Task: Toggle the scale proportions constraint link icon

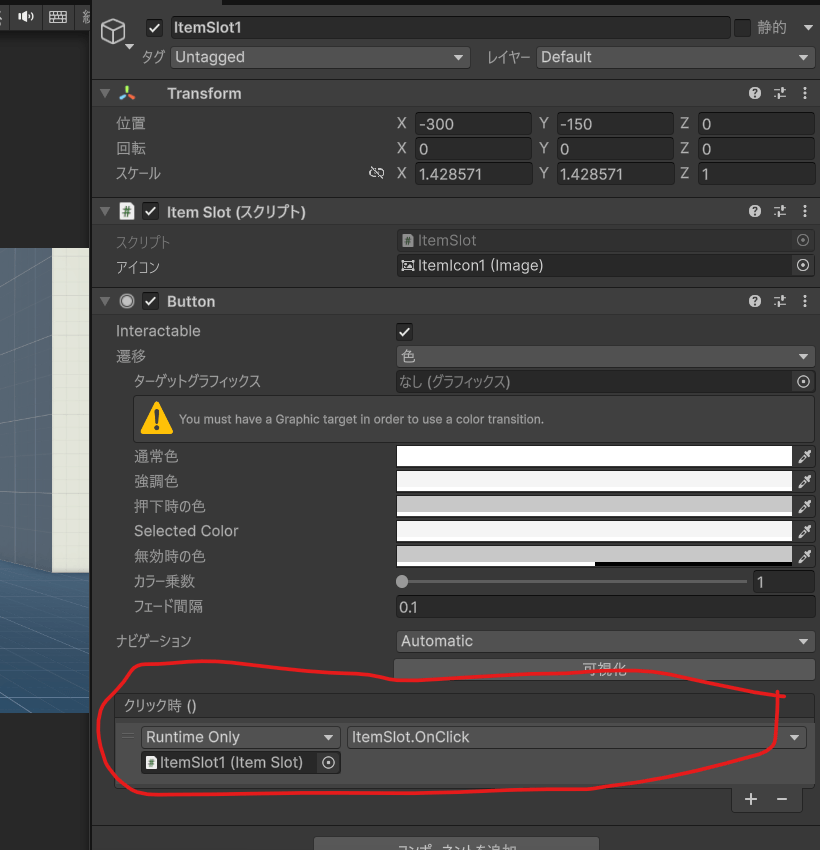Action: tap(376, 173)
